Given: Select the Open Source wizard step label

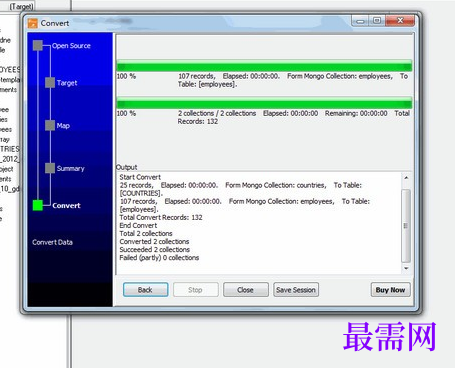Looking at the screenshot, I should coord(71,46).
